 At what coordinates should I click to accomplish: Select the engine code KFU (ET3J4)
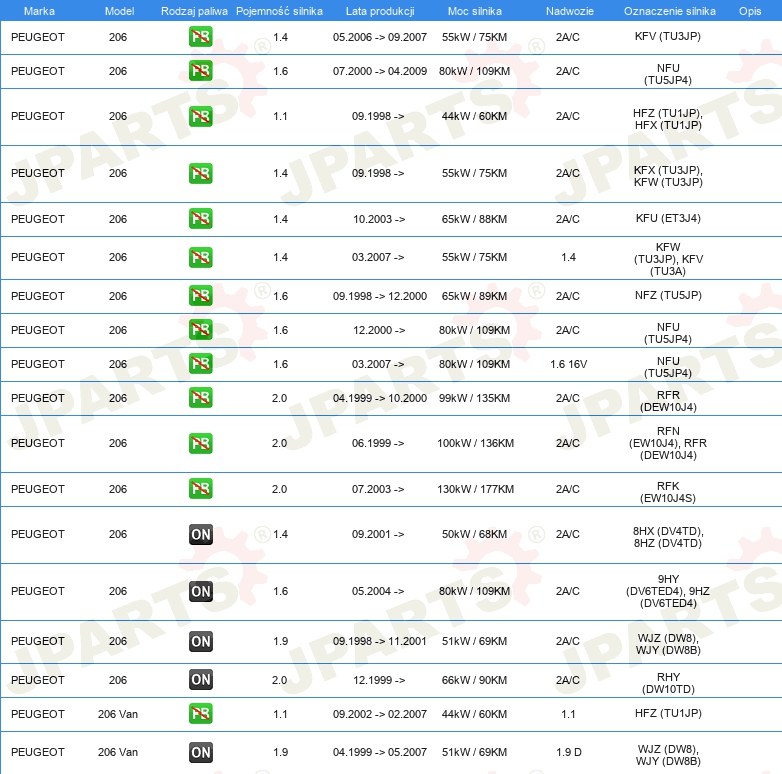pos(668,218)
